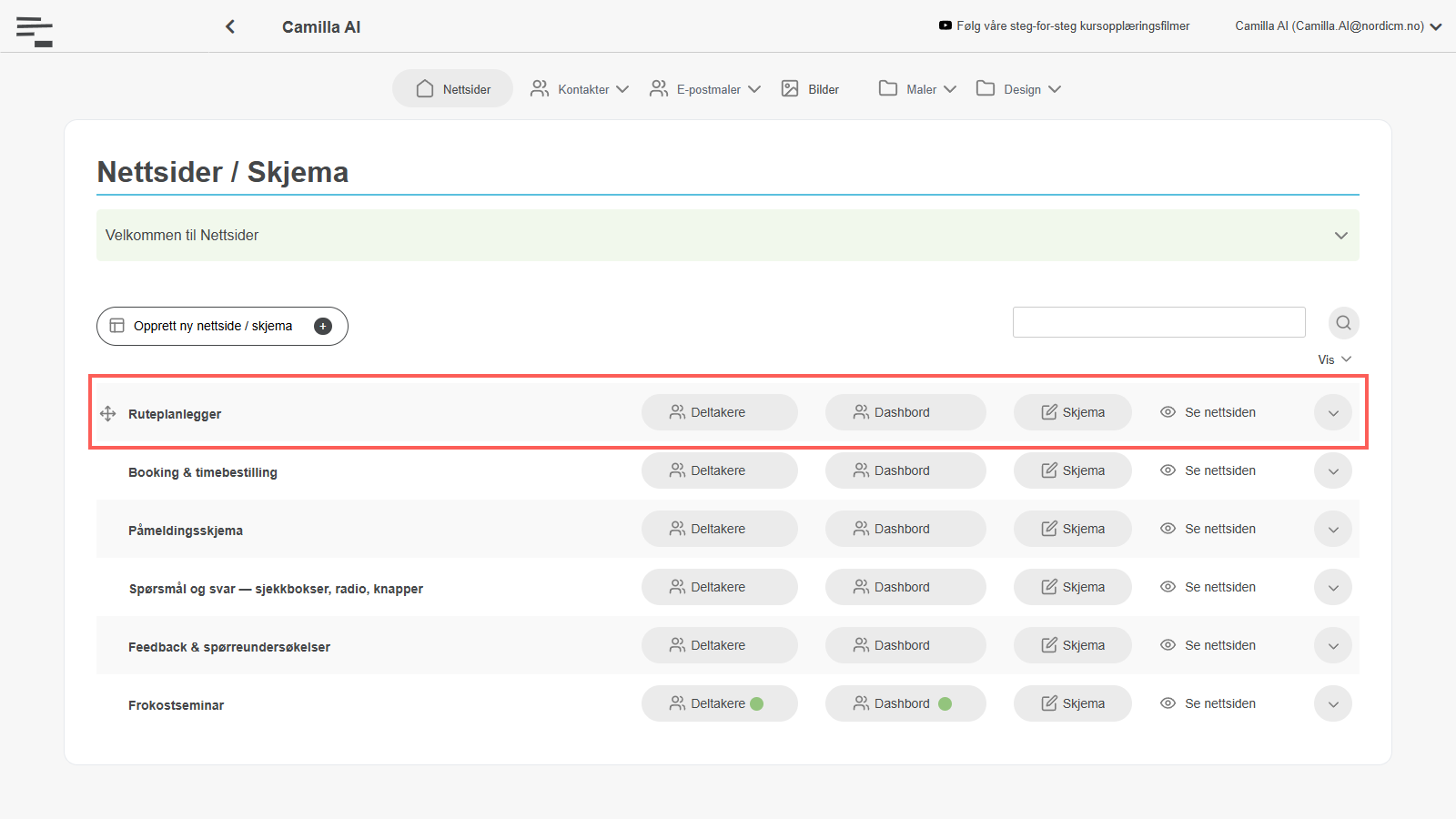This screenshot has width=1456, height=819.
Task: Open Deltakere for Påmeldingsskjema
Action: point(720,529)
